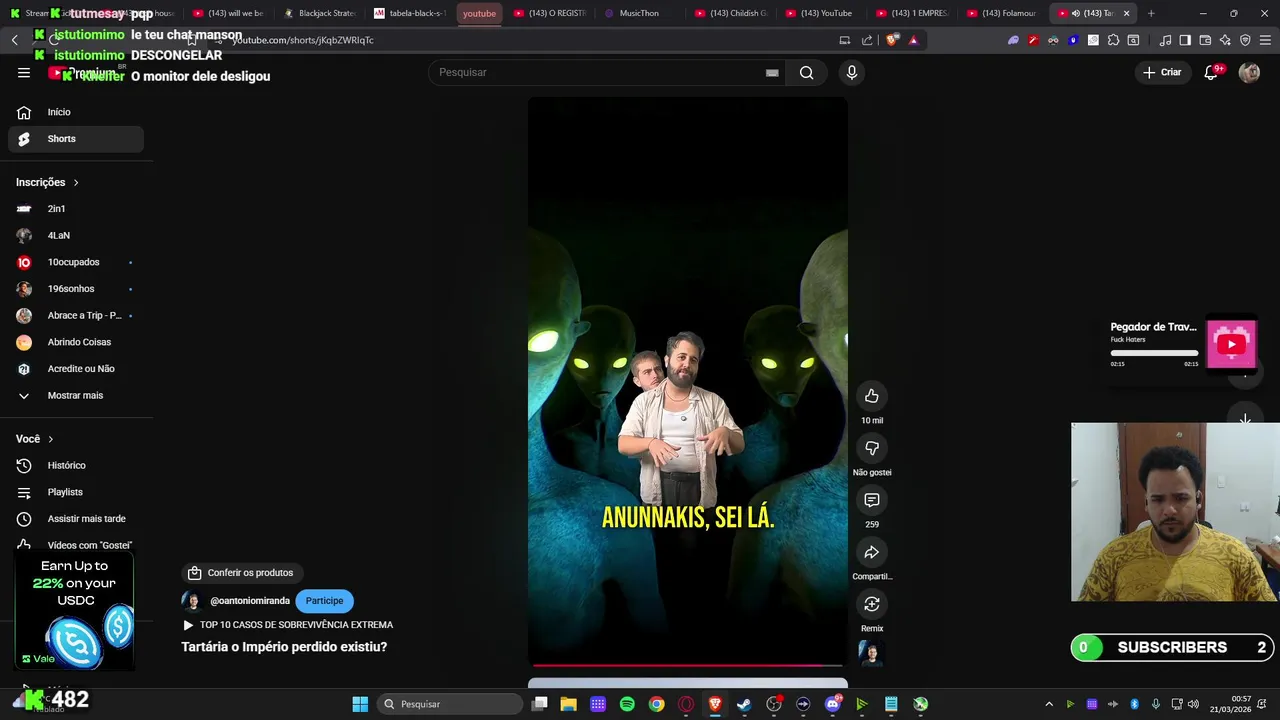Click the search magnifier button
Viewport: 1280px width, 720px height.
point(806,72)
